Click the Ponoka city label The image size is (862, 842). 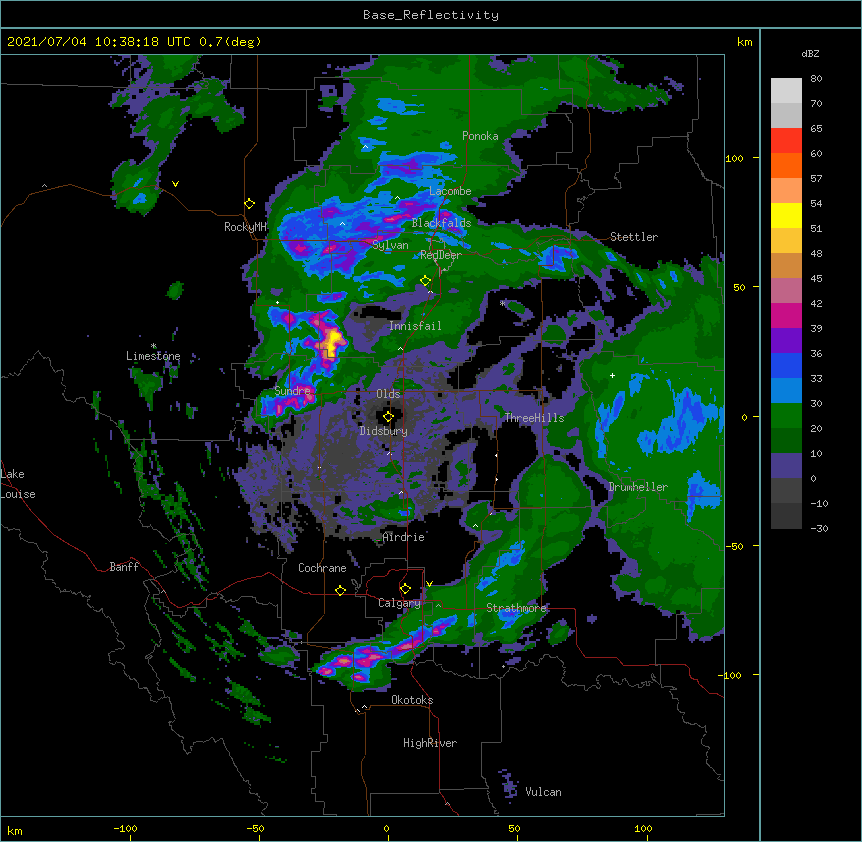(480, 136)
